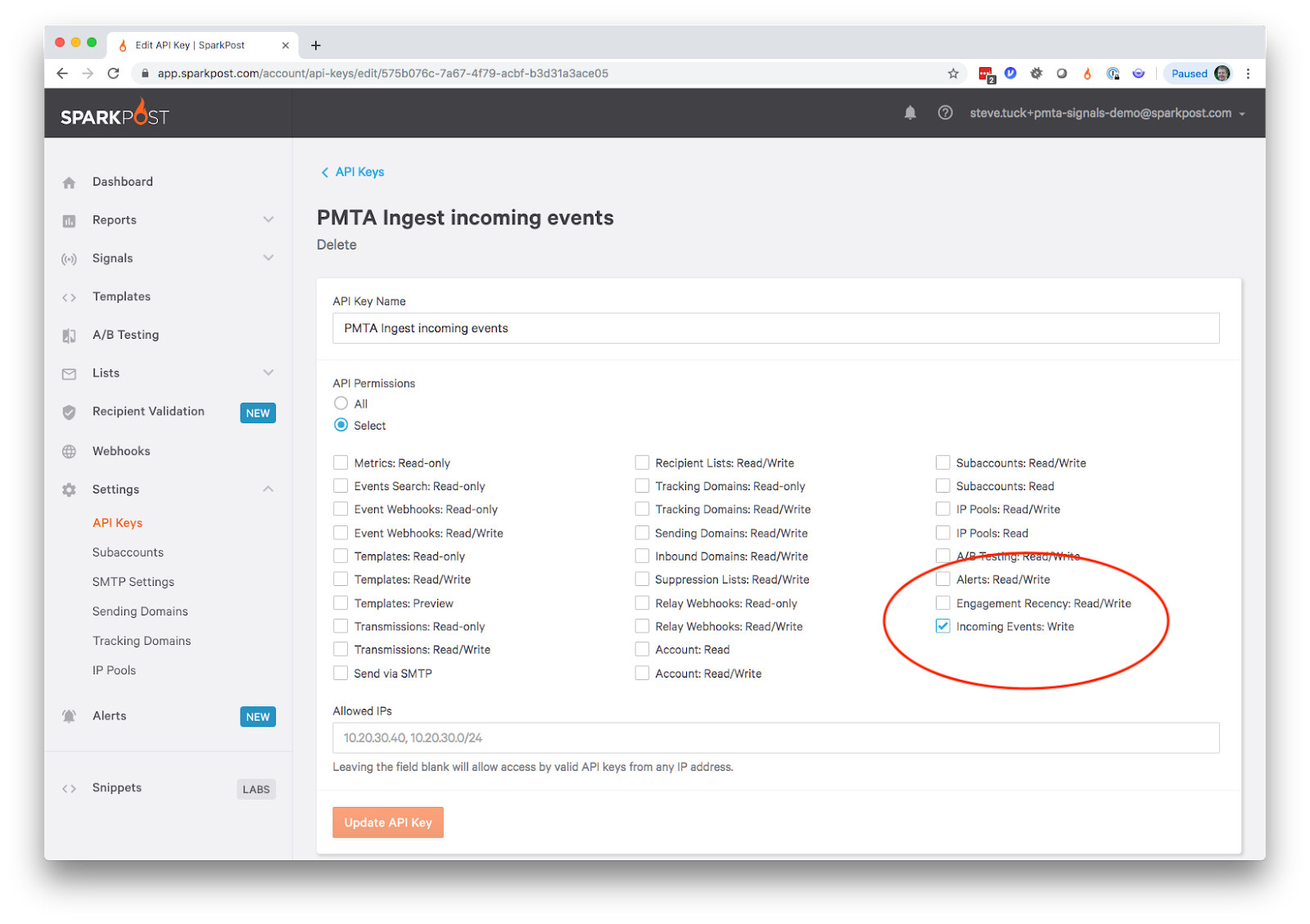Go back in browser

pos(62,73)
